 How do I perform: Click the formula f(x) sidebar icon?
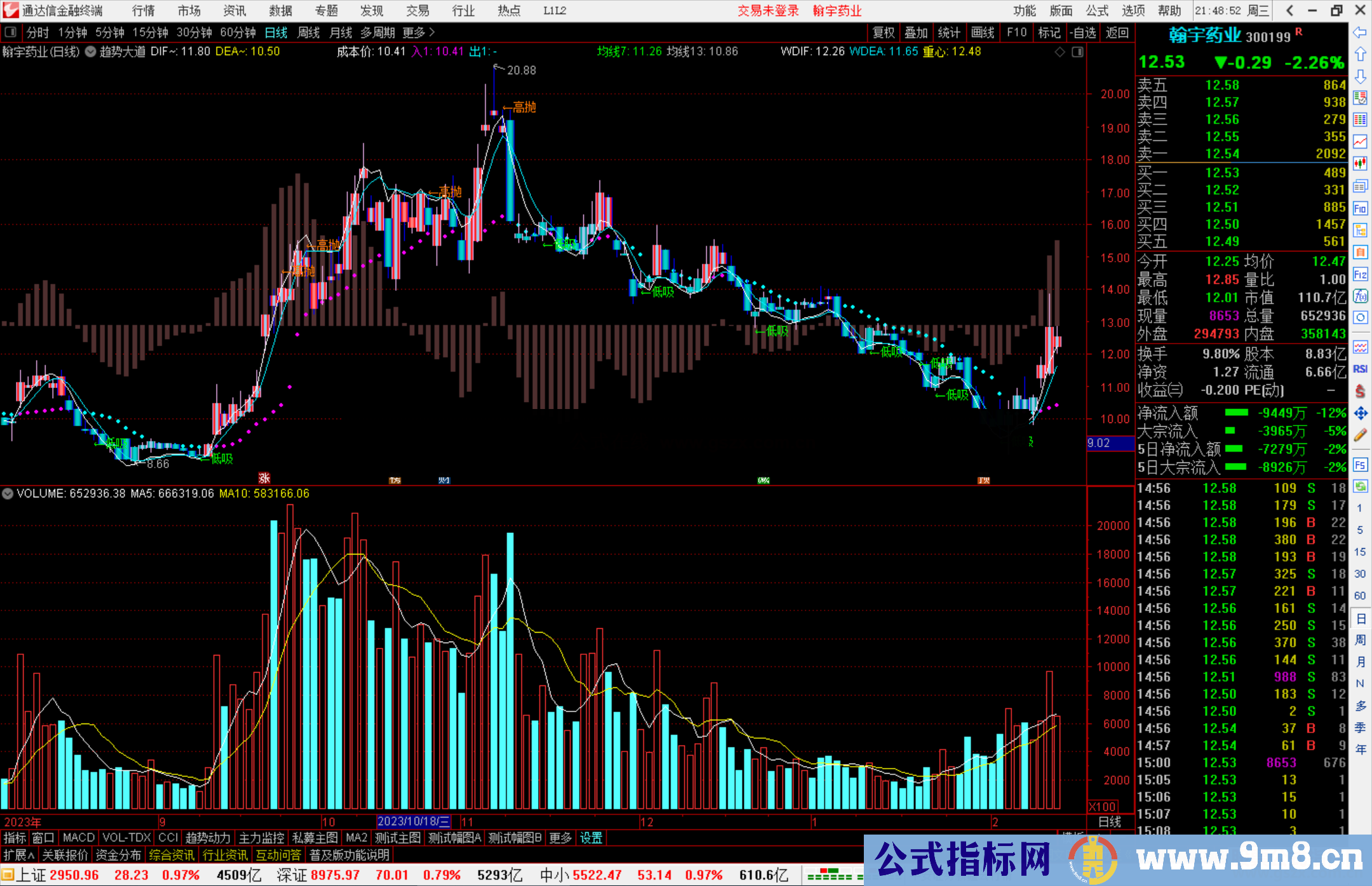click(x=1360, y=296)
